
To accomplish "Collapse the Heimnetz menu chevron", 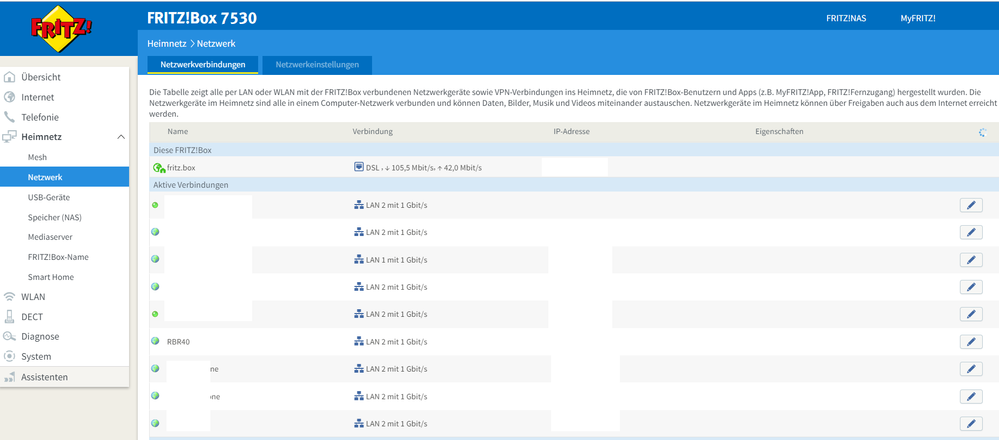I will [121, 137].
